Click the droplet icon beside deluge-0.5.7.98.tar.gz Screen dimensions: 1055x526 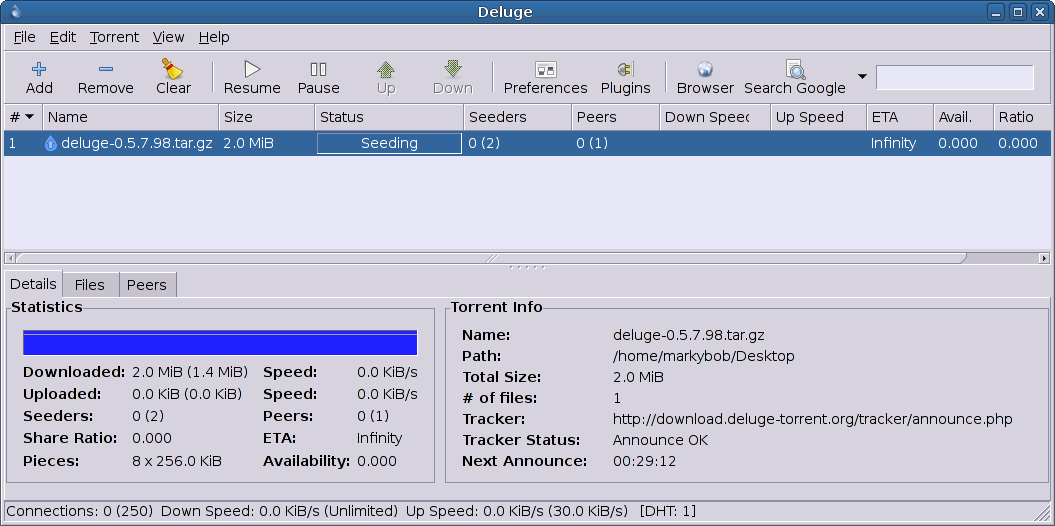coord(50,143)
